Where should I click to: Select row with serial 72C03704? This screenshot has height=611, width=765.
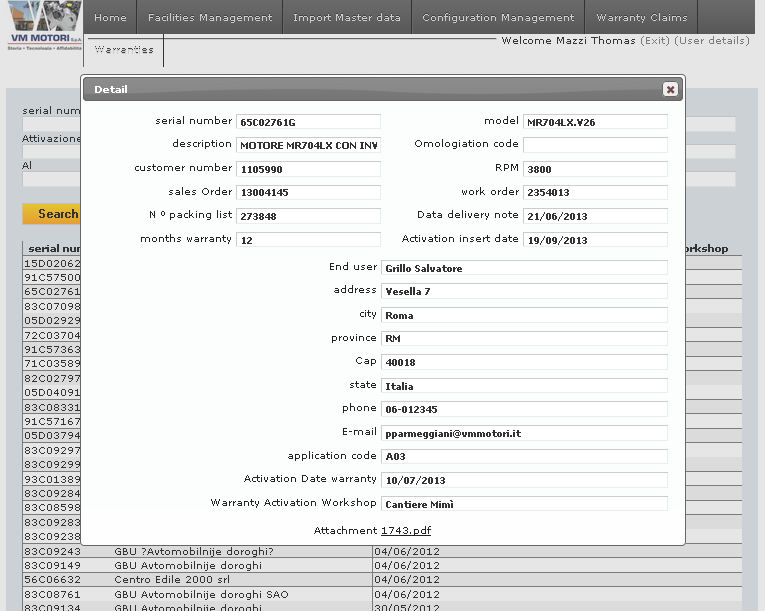click(x=52, y=335)
